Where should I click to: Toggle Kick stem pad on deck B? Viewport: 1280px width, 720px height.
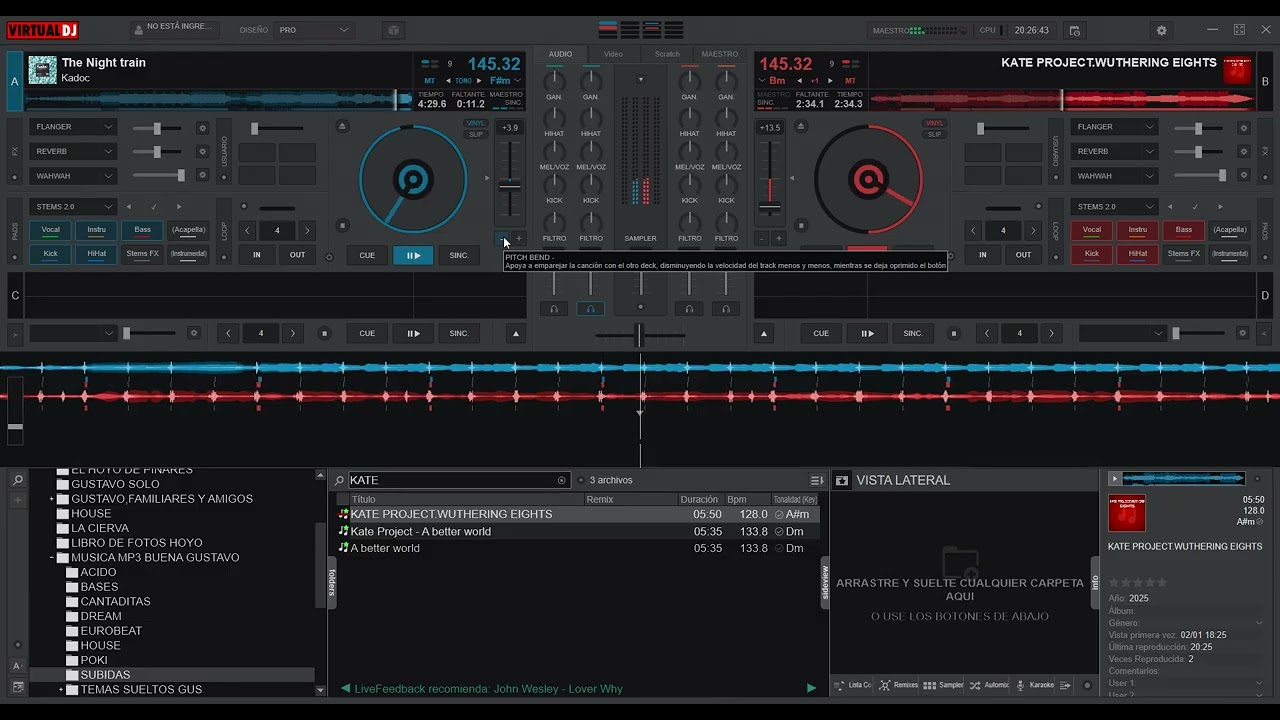click(x=1091, y=254)
